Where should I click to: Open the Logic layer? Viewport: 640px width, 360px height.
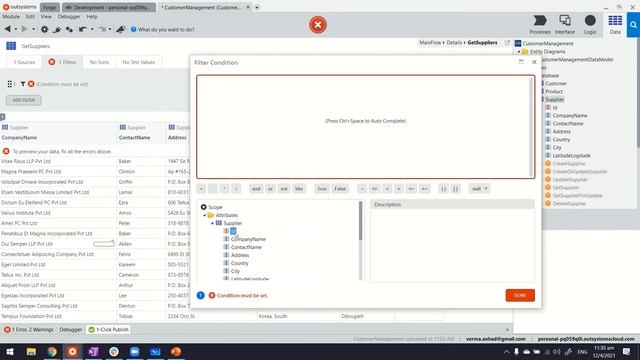pos(590,24)
